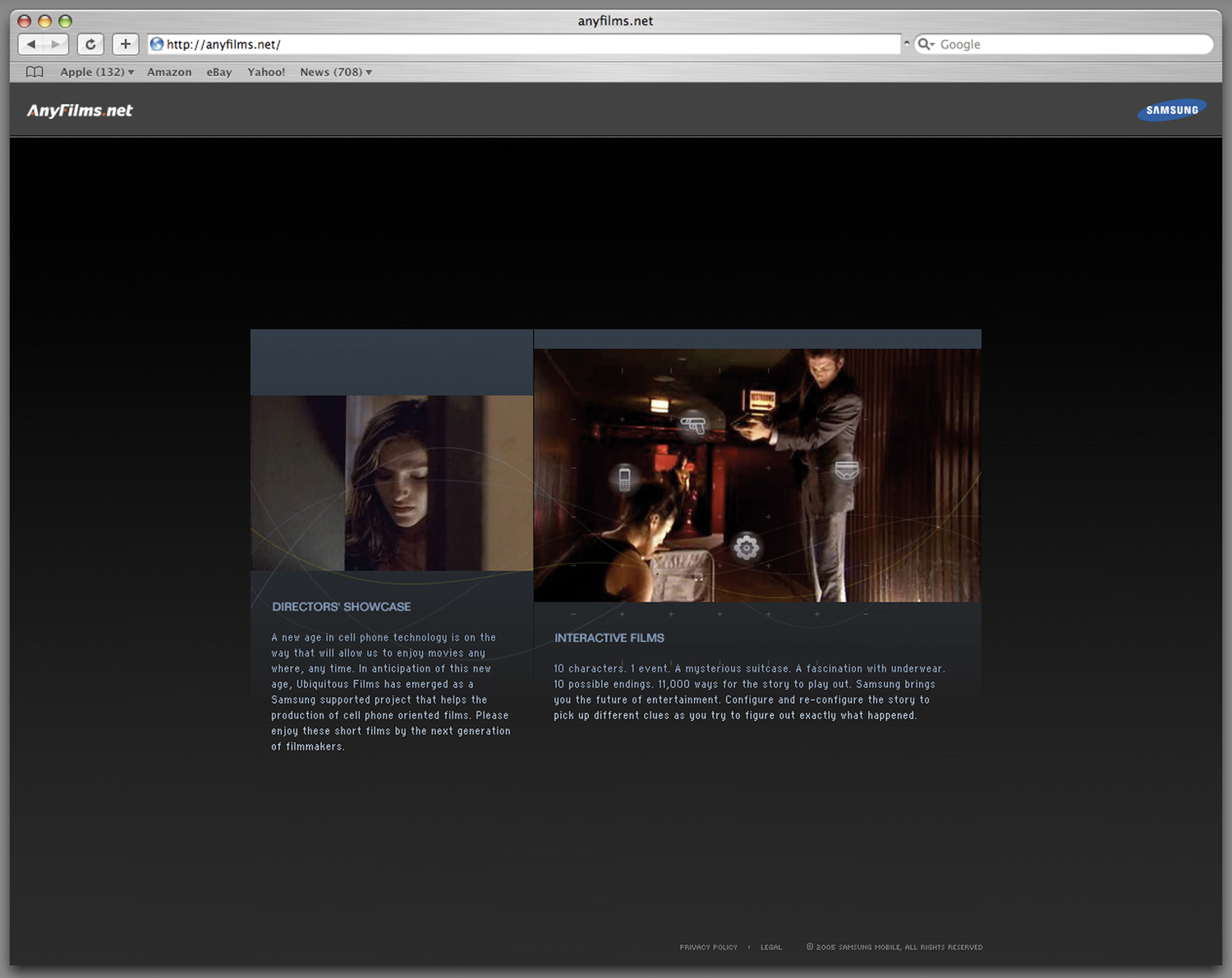Click the anyfilms.net address field
This screenshot has width=1232, height=978.
coord(524,44)
